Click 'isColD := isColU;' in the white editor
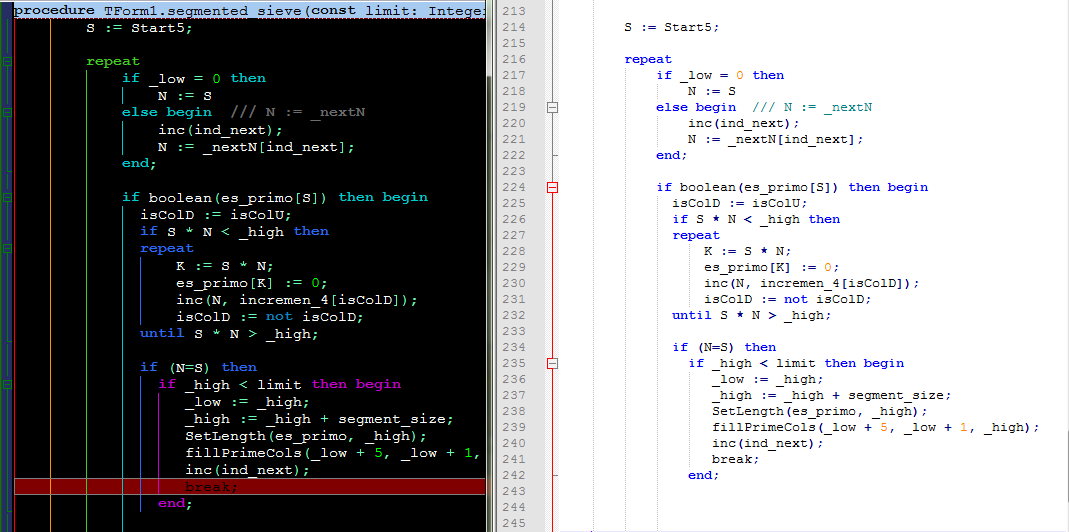 click(740, 203)
